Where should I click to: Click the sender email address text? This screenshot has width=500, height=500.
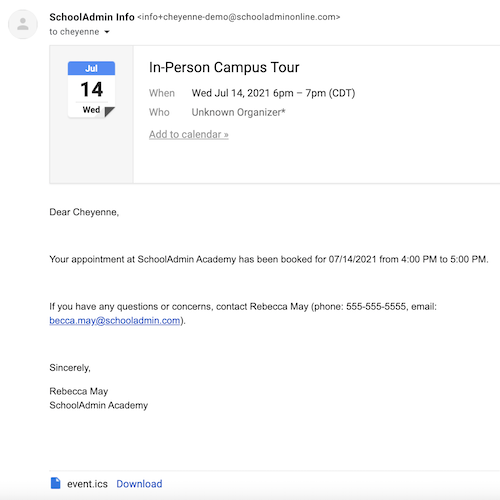[x=239, y=17]
